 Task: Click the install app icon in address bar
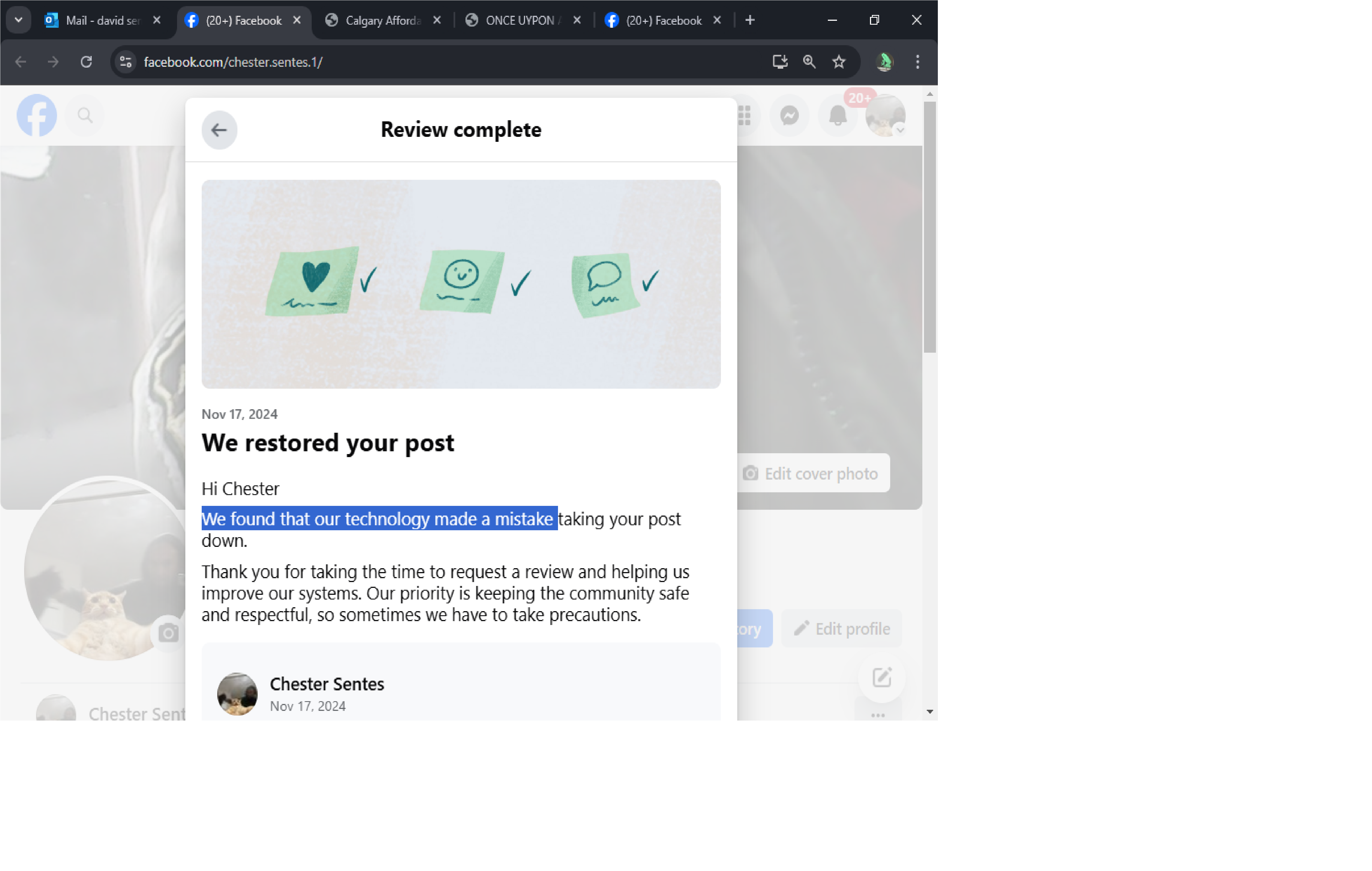point(780,62)
